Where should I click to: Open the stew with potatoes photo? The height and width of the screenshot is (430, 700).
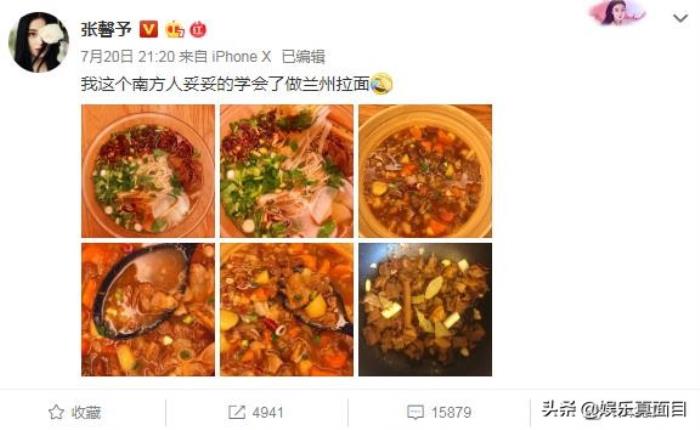tap(287, 309)
